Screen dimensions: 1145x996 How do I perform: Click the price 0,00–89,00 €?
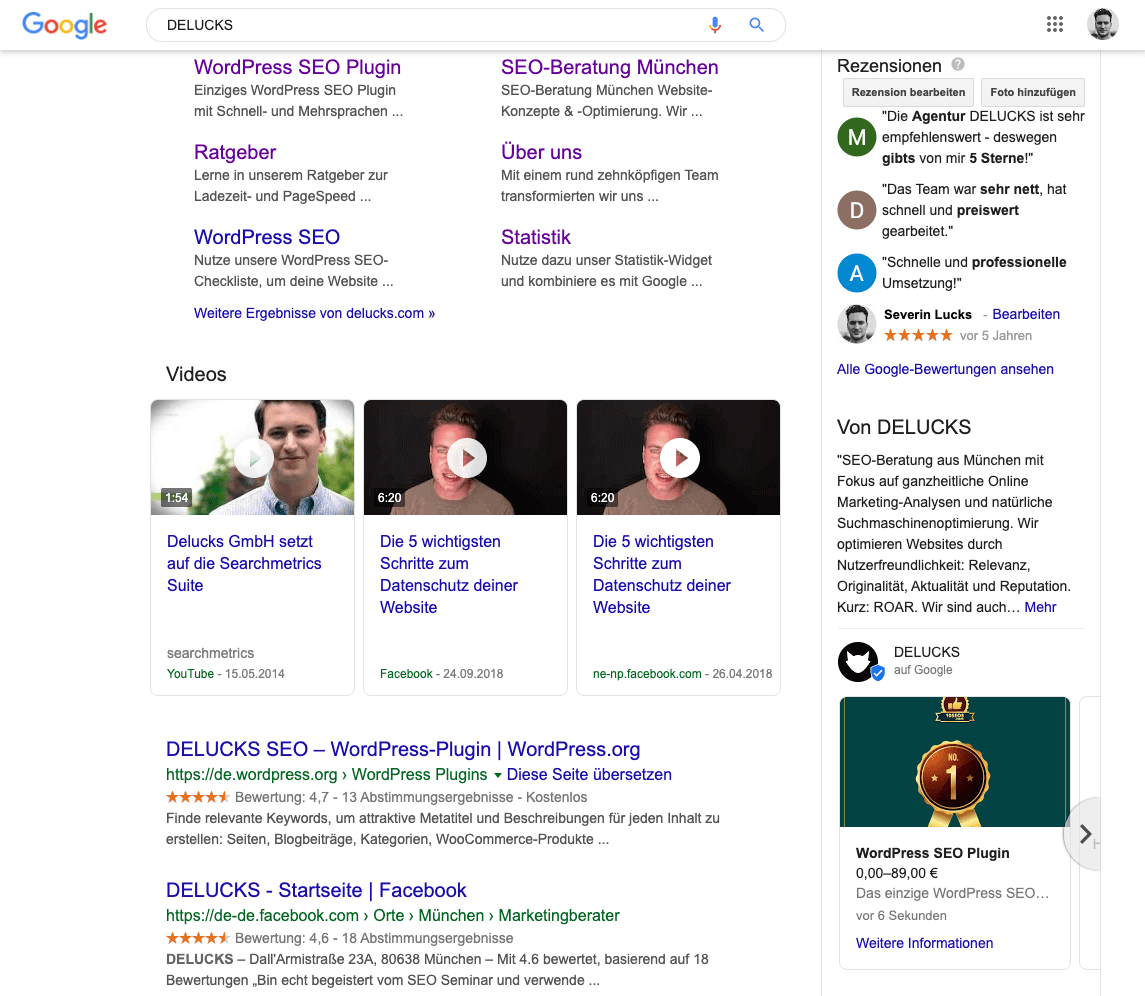[x=897, y=873]
